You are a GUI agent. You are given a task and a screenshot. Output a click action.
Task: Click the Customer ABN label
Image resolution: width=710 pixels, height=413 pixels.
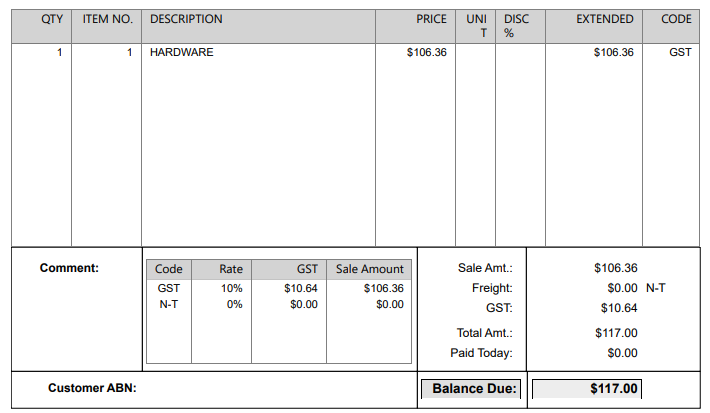coord(92,388)
